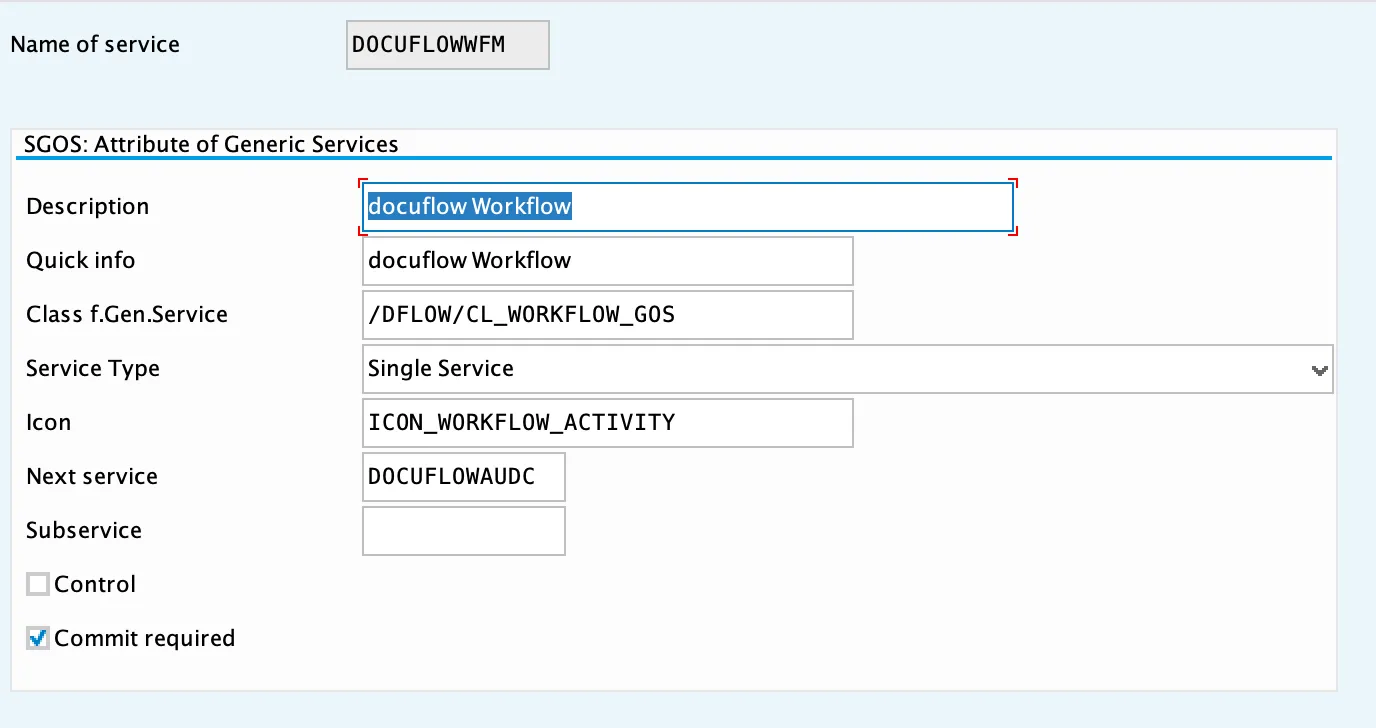Click the empty Subservice input field
Screen dimensions: 1376x728
tap(464, 531)
